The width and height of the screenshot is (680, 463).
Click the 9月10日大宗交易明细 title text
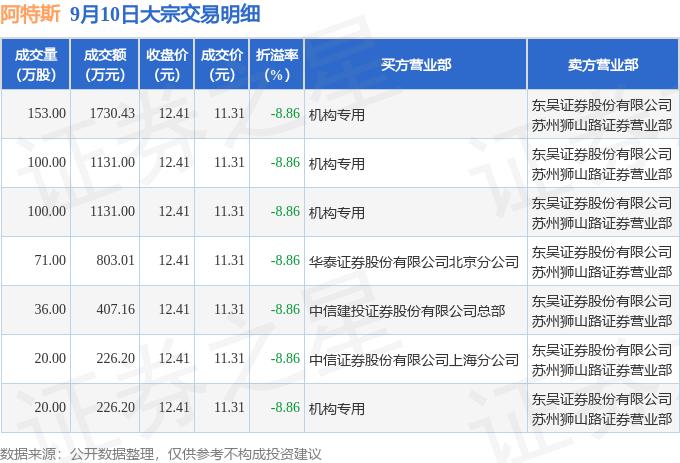point(165,14)
